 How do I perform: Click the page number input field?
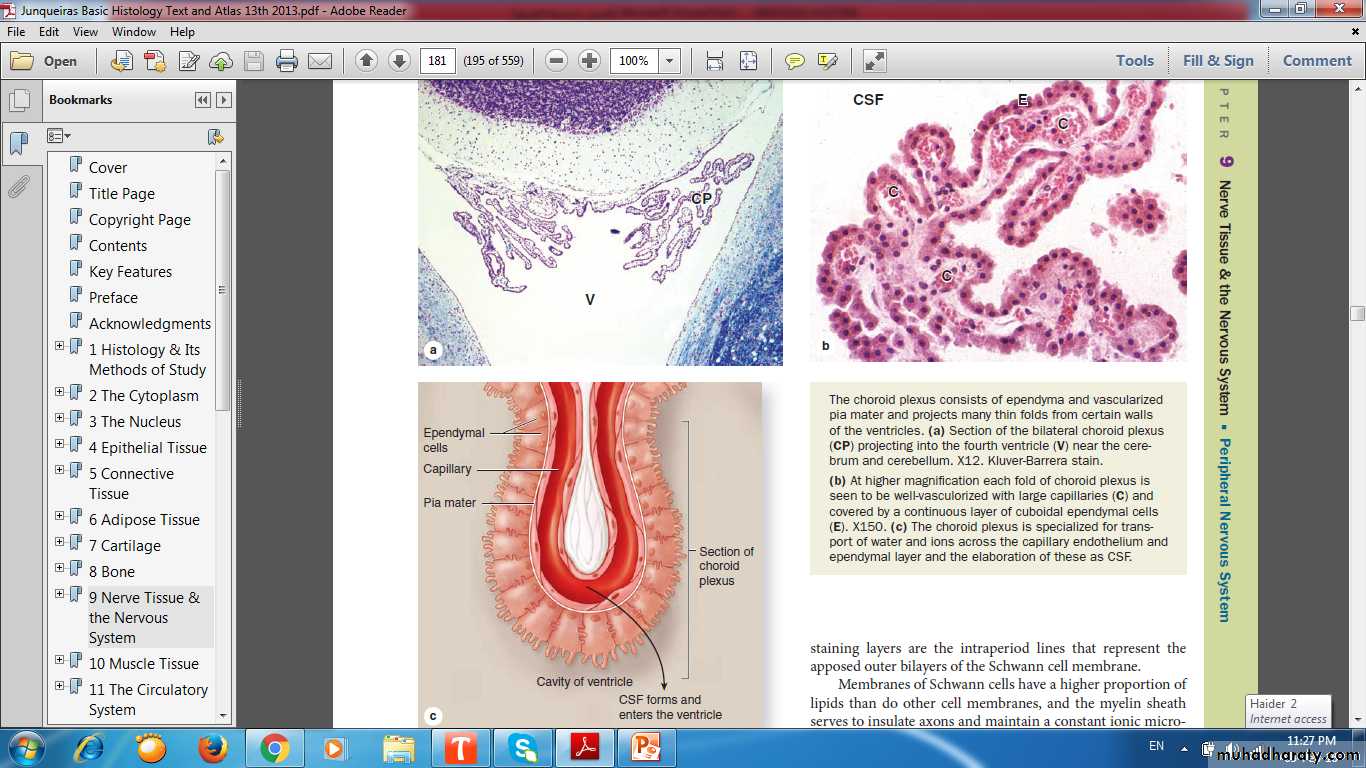tap(437, 61)
